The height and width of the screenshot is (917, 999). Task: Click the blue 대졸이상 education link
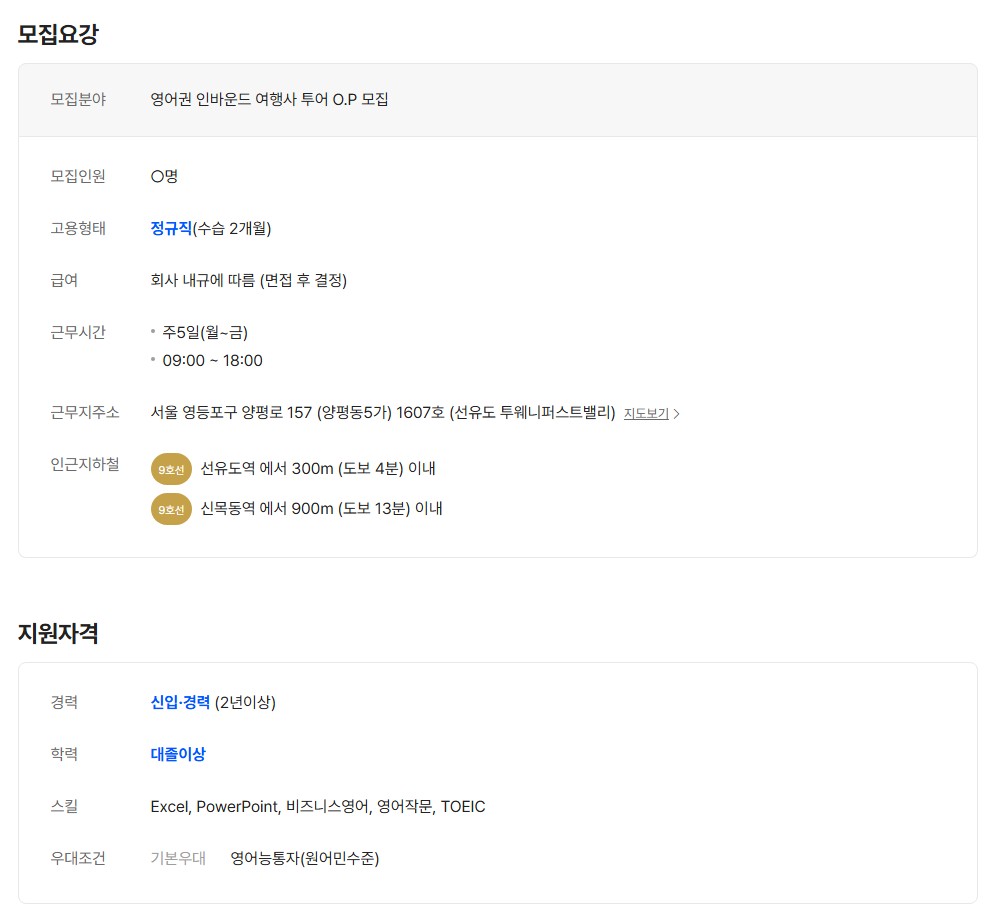pyautogui.click(x=178, y=754)
